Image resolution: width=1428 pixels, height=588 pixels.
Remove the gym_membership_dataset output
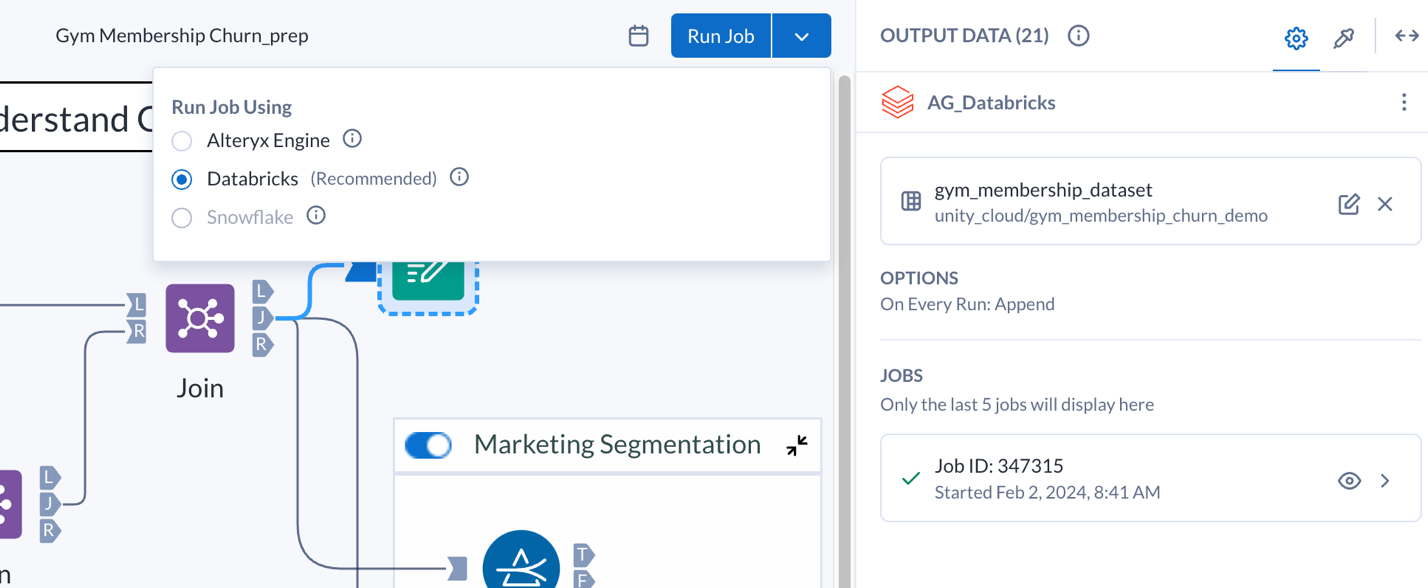point(1386,203)
